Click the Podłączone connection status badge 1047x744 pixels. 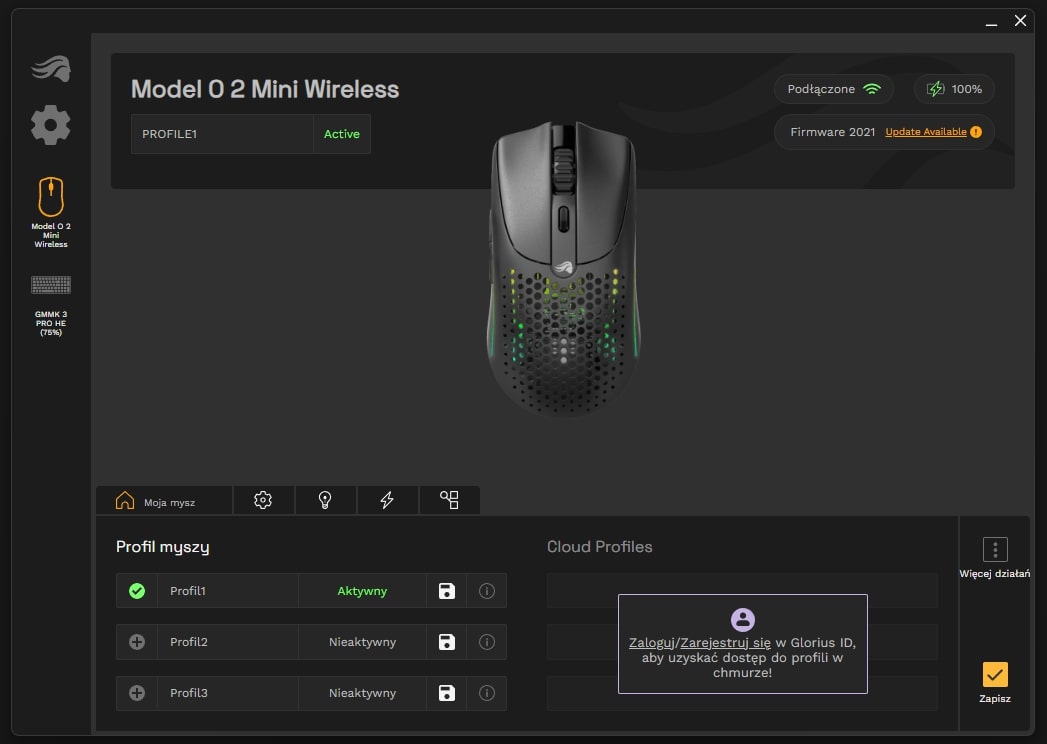tap(834, 89)
